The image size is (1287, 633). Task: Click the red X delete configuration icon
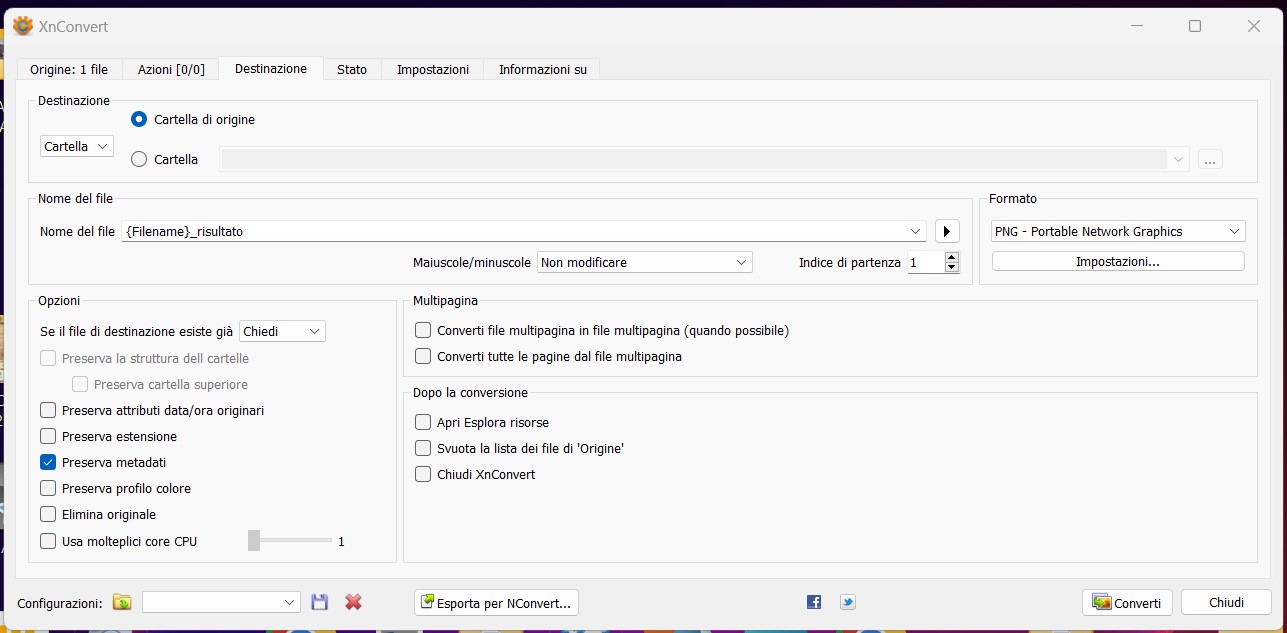[x=353, y=602]
